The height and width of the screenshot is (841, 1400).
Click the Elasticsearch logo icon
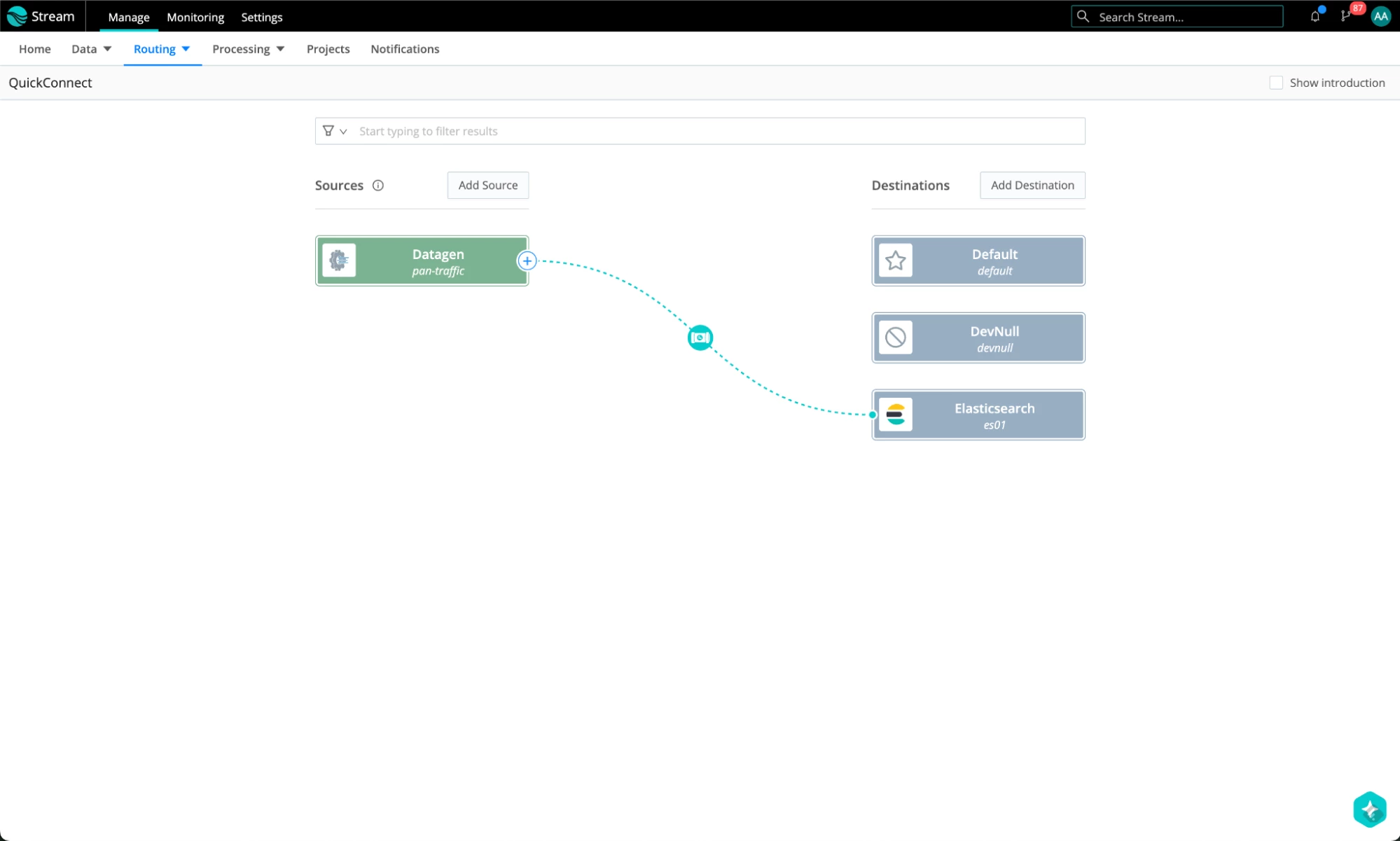(896, 415)
